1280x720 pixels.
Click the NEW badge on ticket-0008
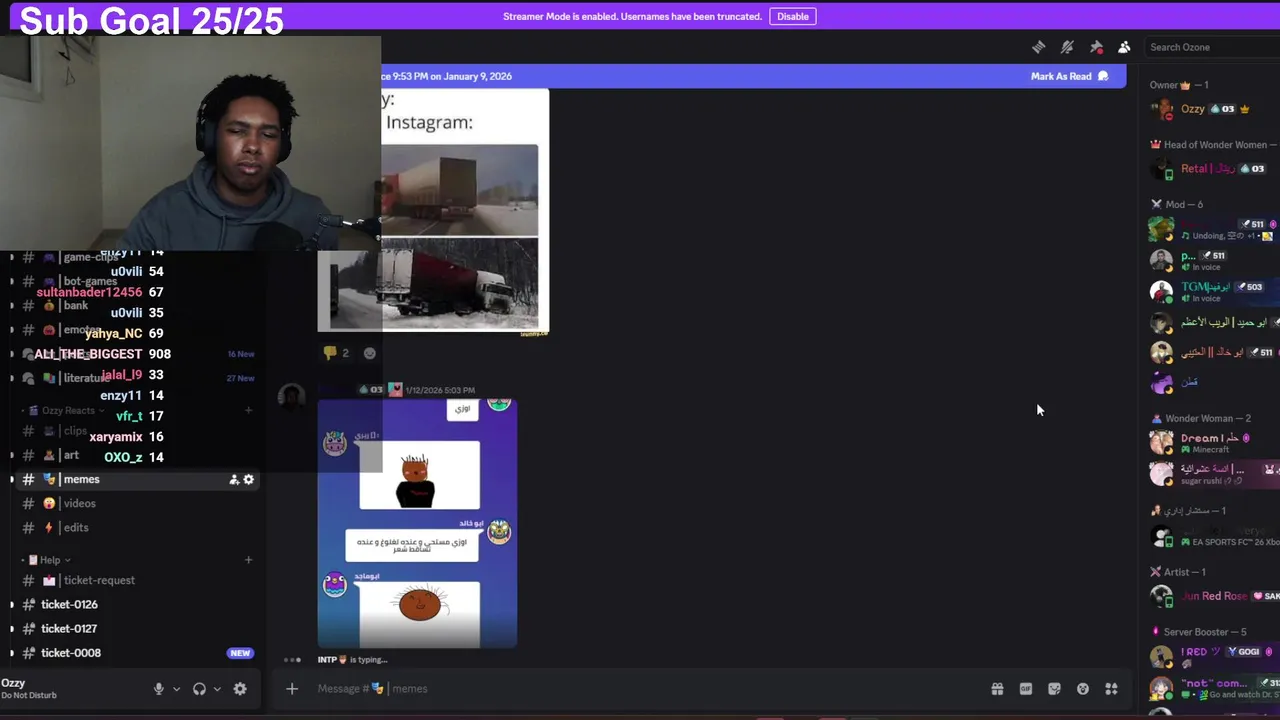240,653
